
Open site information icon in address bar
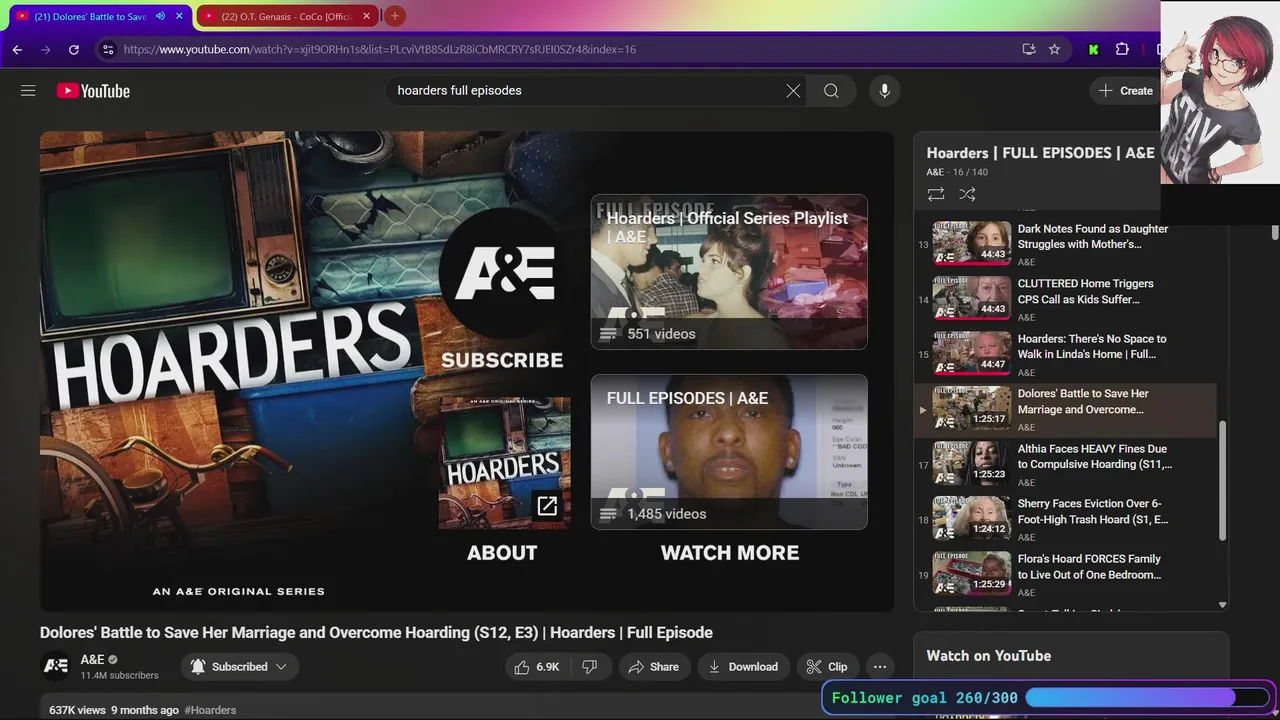click(x=108, y=49)
